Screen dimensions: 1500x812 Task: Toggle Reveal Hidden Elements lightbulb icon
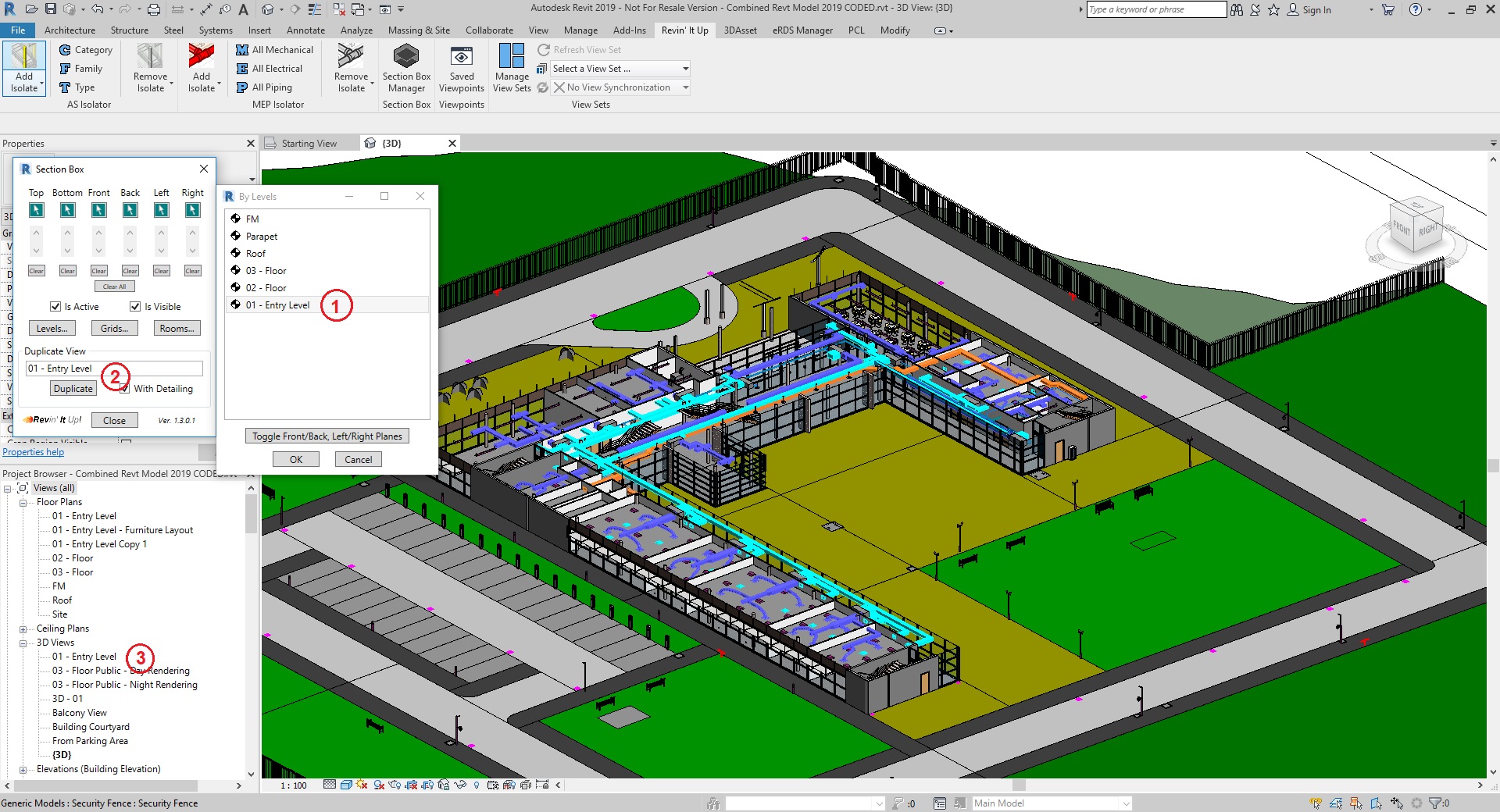[x=477, y=785]
